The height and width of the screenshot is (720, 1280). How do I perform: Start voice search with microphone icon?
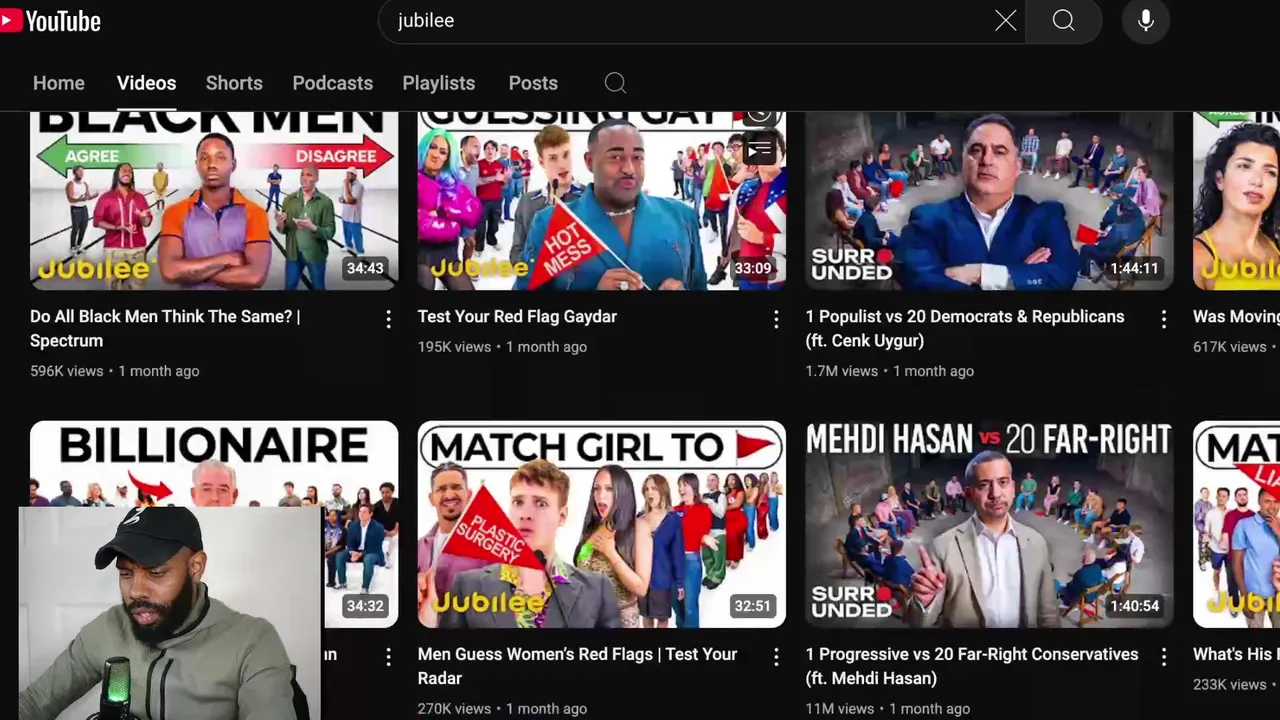1146,21
